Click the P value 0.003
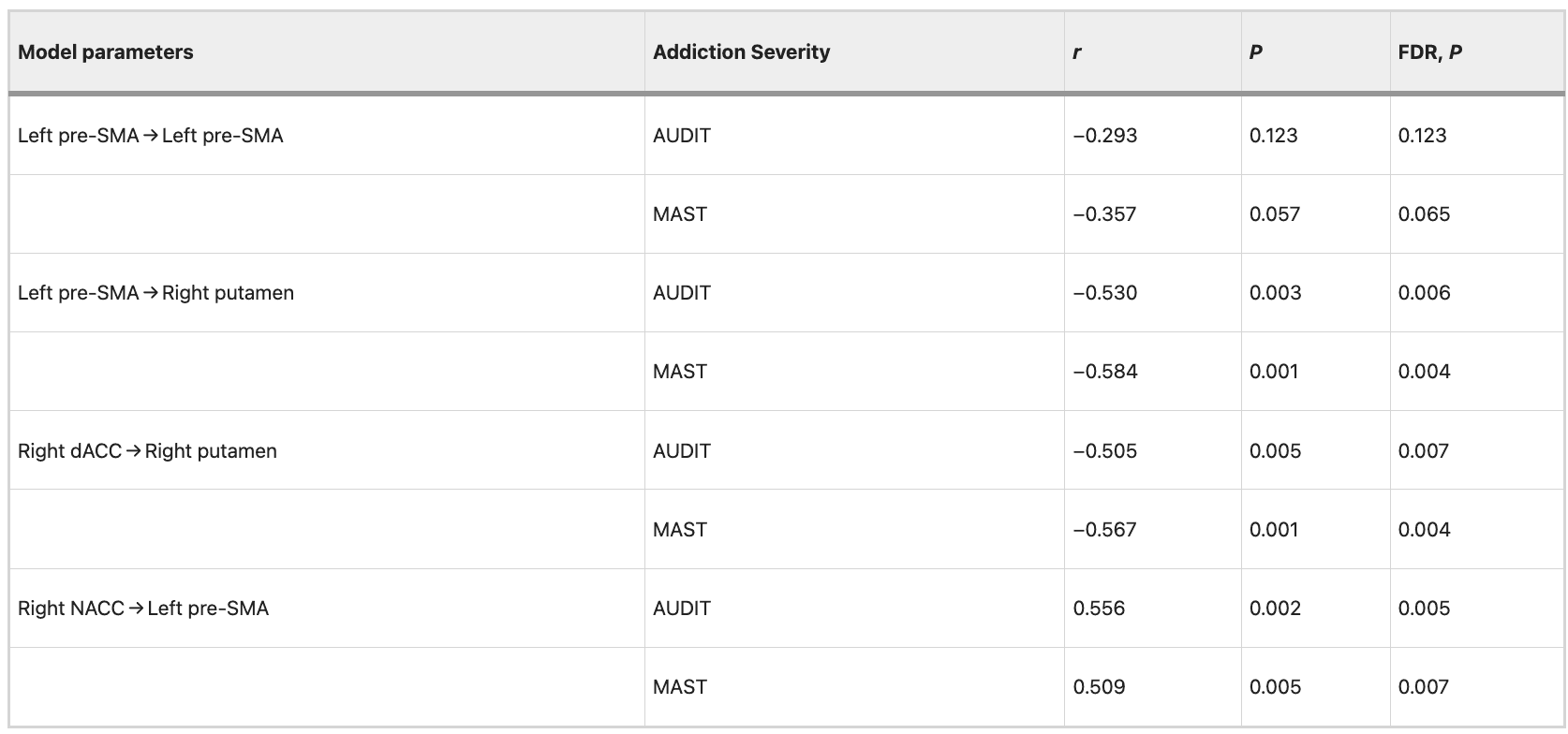Viewport: 1568px width, 734px height. (1275, 293)
